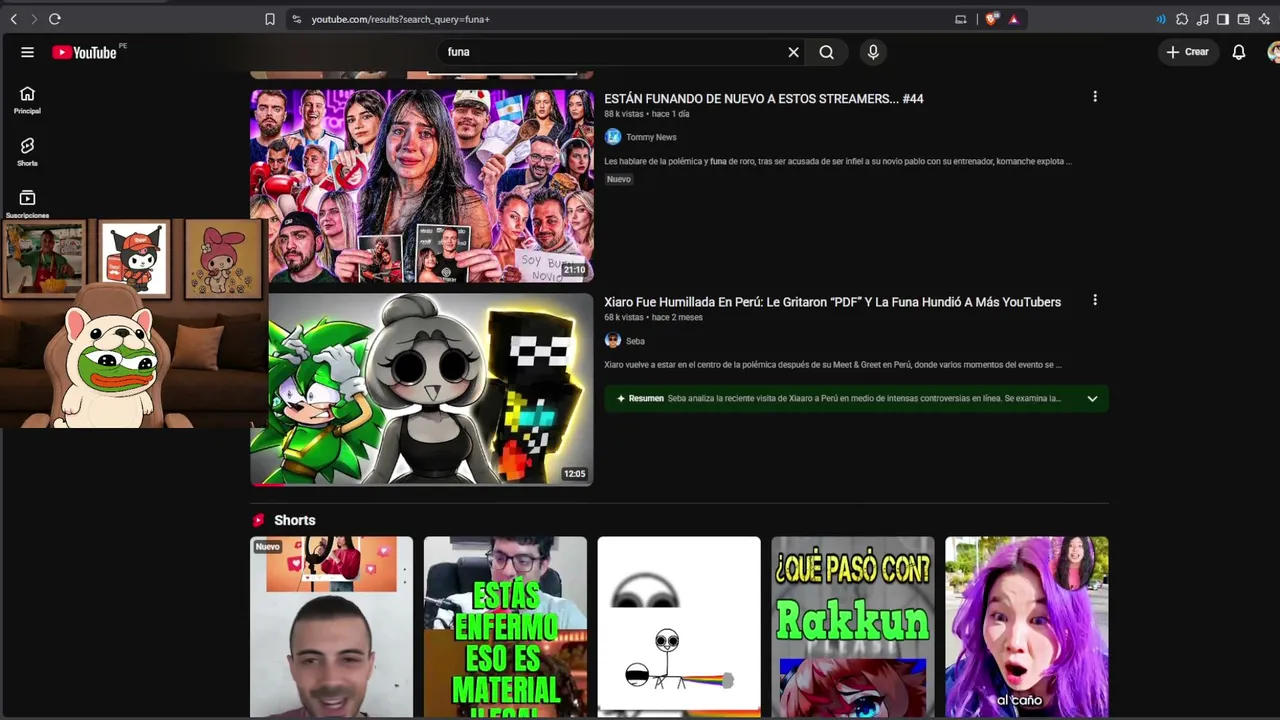Open the account avatar menu
Screen dimensions: 1280x720
(1274, 52)
